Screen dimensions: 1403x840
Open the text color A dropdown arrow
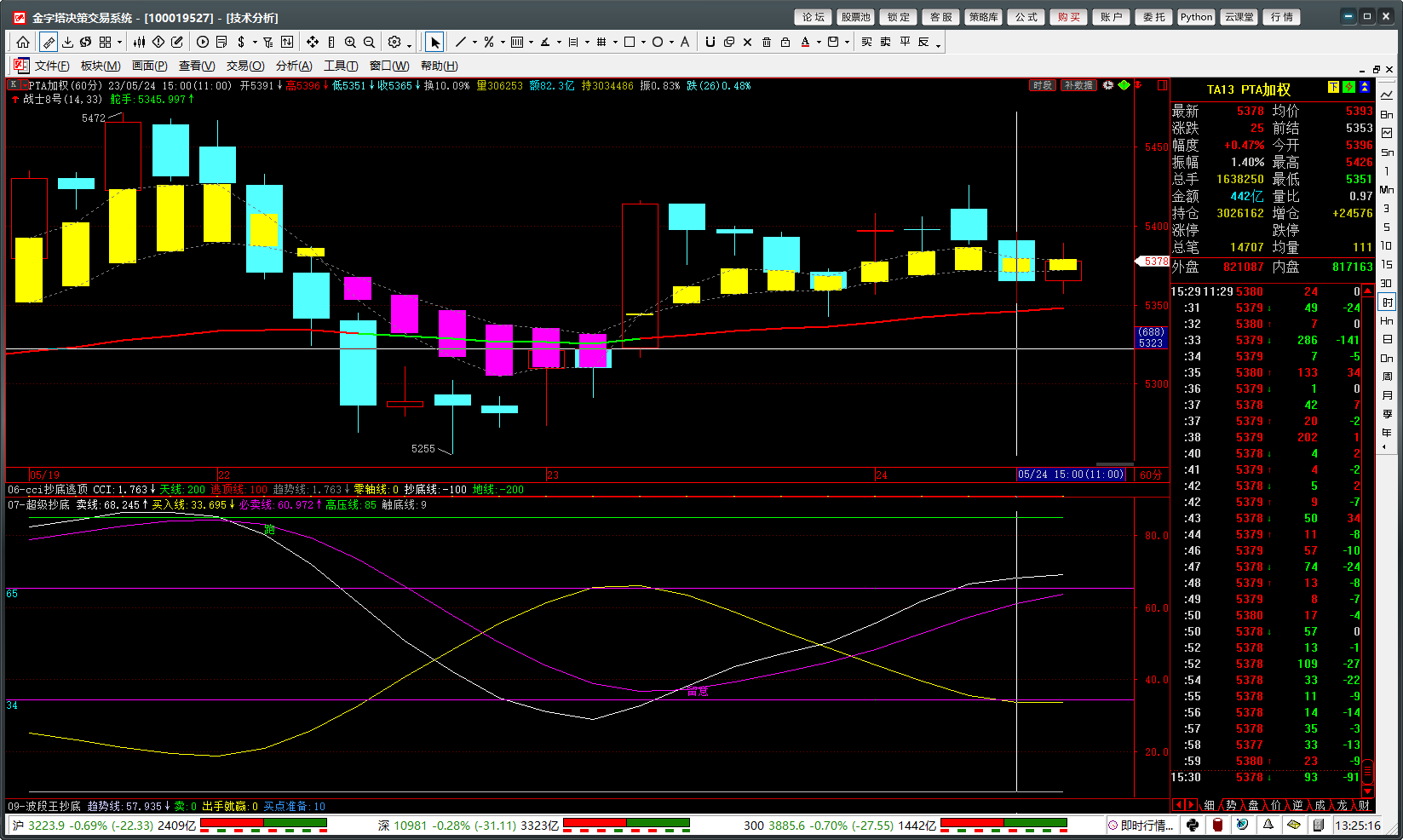819,43
